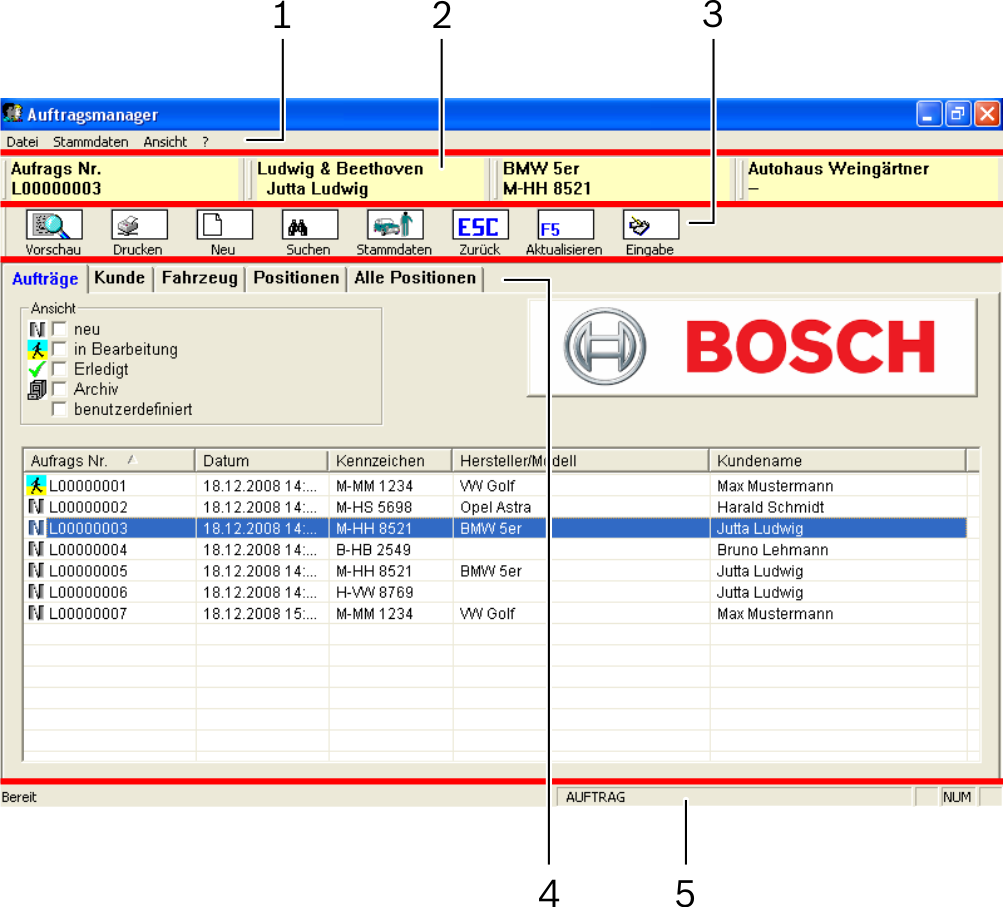Viewport: 1003px width, 907px height.
Task: Enable the benutzerdefiniert checkbox
Action: [59, 409]
